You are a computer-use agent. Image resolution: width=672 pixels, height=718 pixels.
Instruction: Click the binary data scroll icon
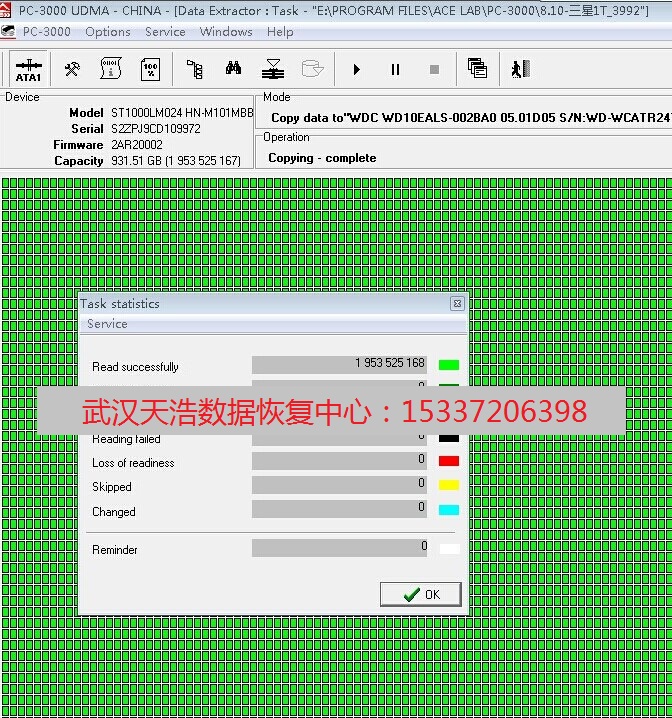(x=111, y=69)
